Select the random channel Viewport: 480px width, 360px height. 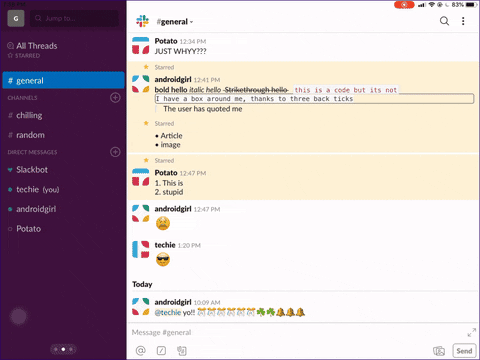63,135
